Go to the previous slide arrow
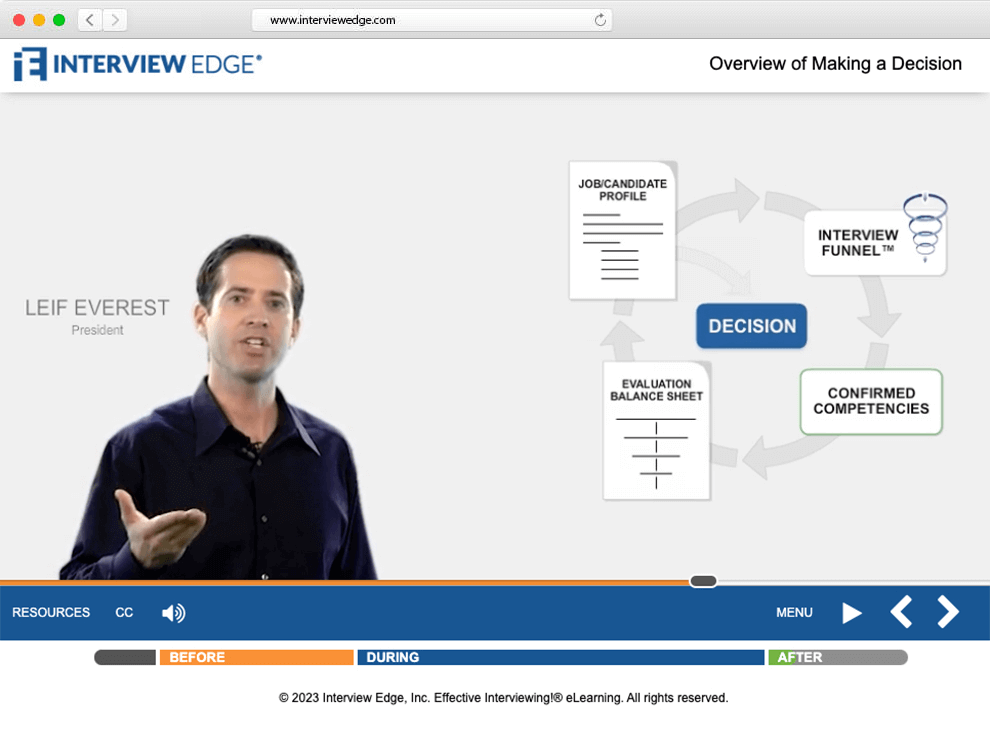This screenshot has height=739, width=990. click(x=901, y=611)
